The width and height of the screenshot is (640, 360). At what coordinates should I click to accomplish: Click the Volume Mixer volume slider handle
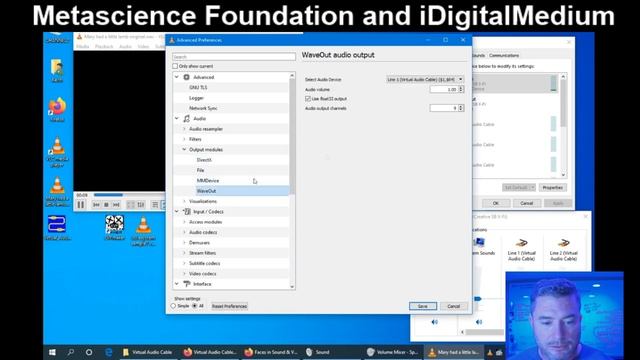[x=478, y=299]
